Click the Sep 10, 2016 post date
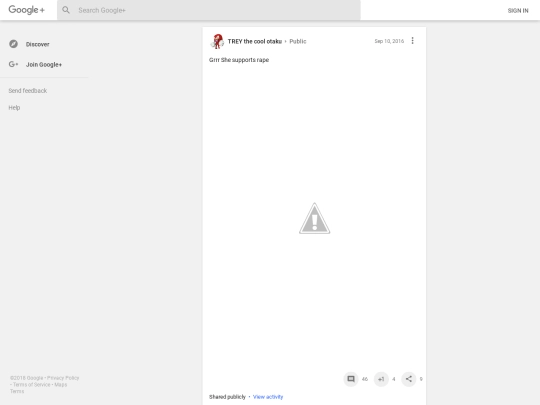The width and height of the screenshot is (540, 405). click(389, 41)
